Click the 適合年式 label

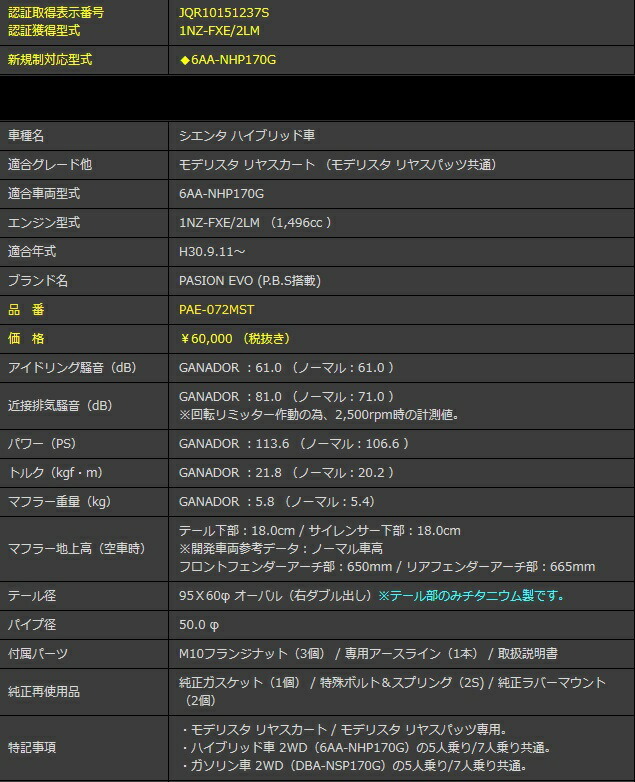coord(32,251)
